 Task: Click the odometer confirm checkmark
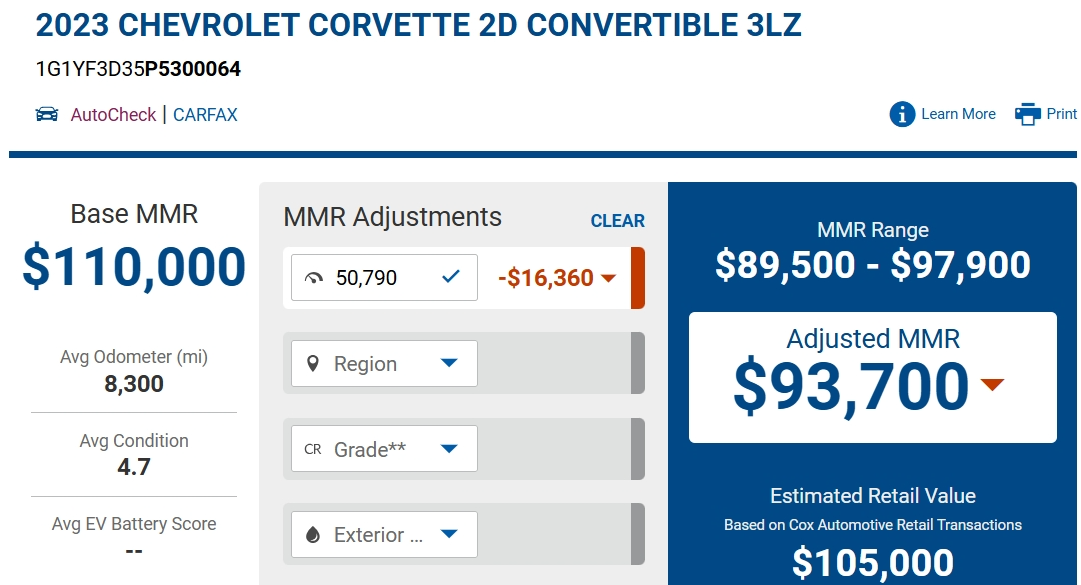pos(450,277)
